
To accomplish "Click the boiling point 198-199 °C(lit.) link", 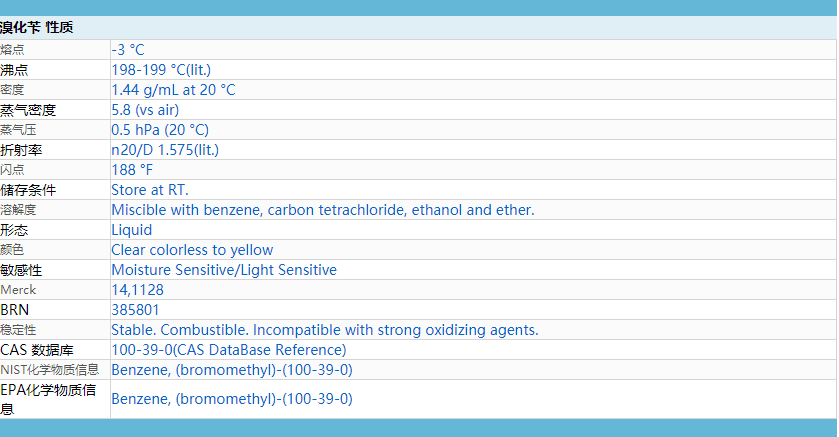I will [161, 70].
